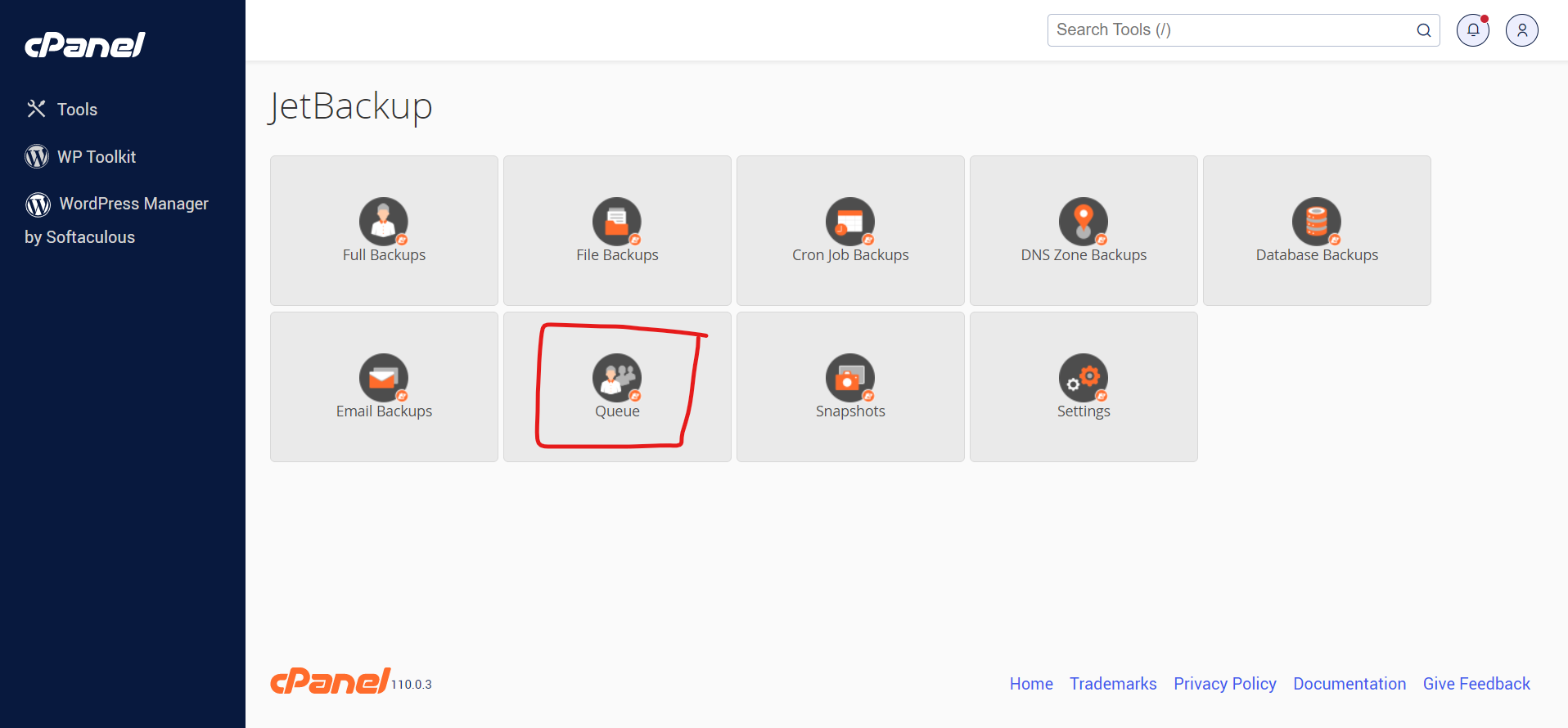
Task: Click the Email Backups label
Action: click(384, 411)
